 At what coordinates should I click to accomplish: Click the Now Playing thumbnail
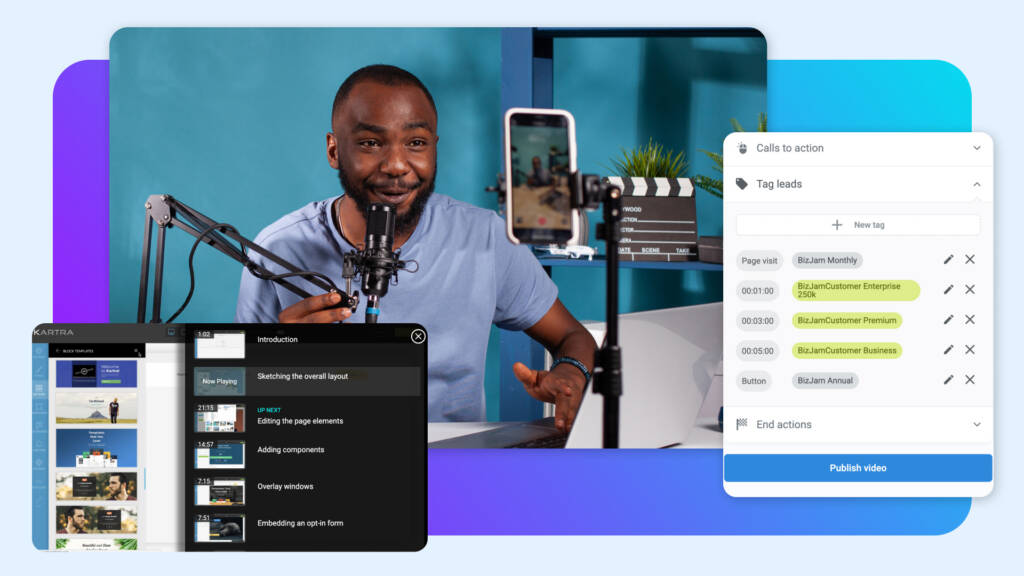click(x=219, y=381)
